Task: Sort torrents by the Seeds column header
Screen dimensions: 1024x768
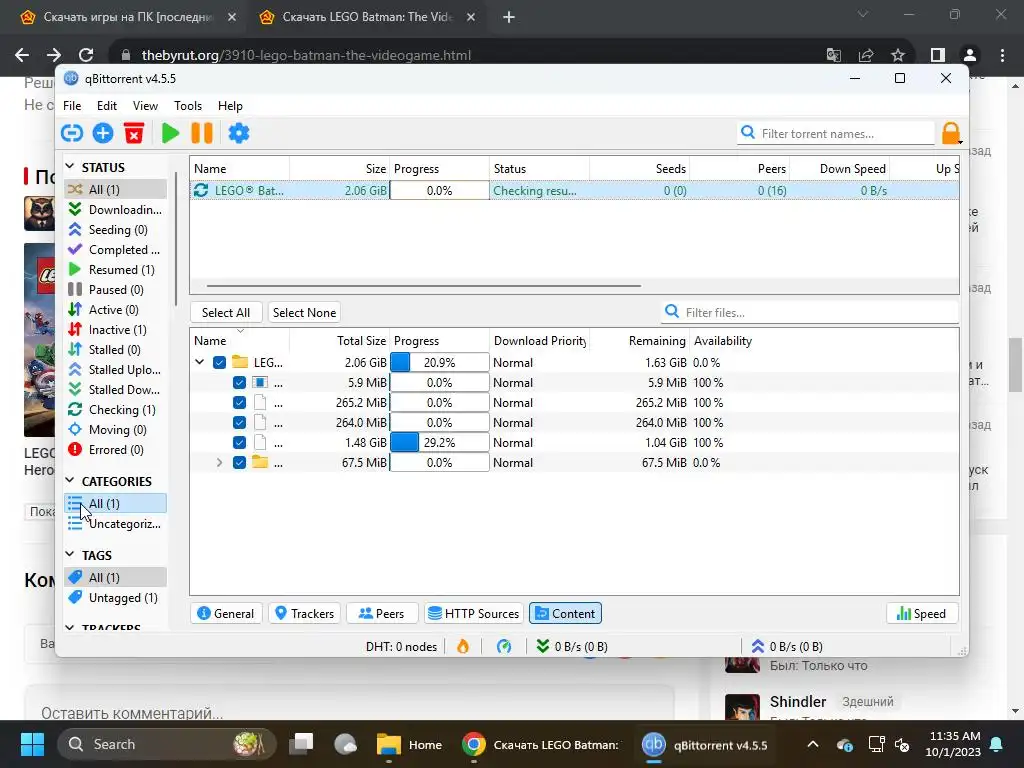Action: click(639, 168)
